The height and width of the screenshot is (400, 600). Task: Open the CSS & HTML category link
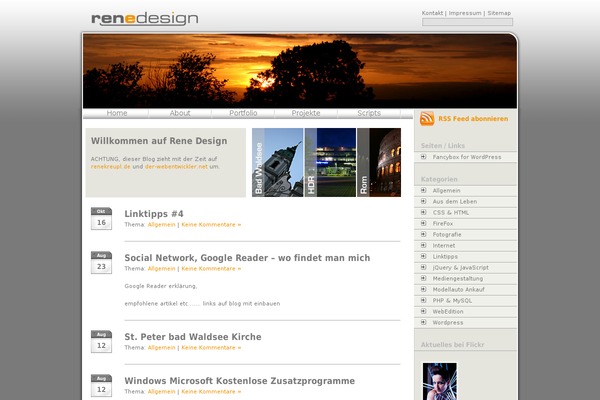tap(451, 212)
